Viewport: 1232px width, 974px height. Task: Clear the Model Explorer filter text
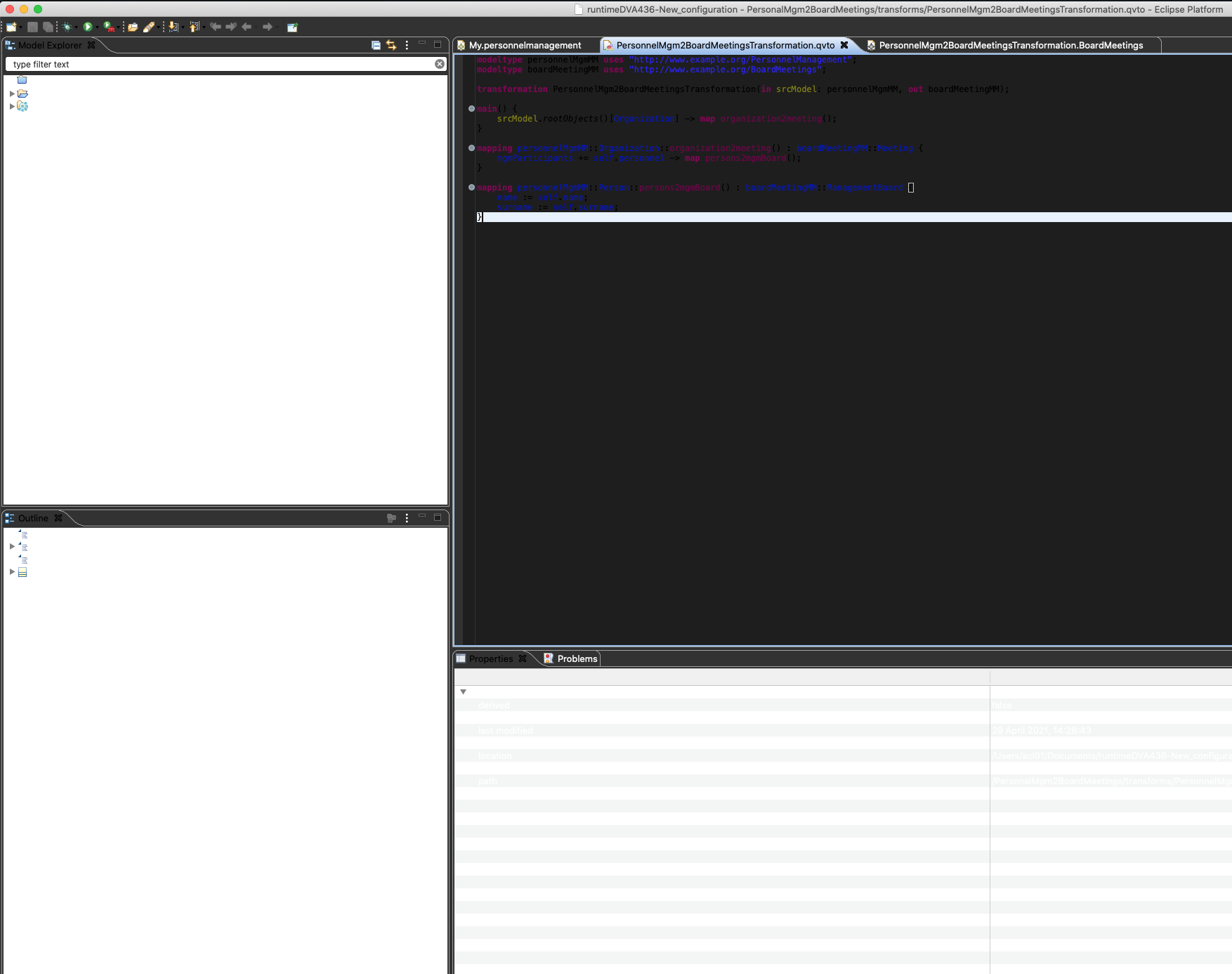(x=440, y=64)
